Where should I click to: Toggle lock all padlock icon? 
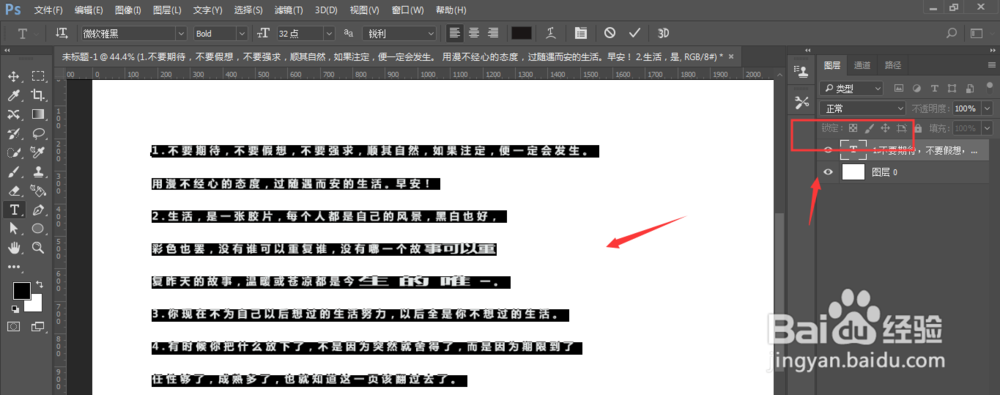pyautogui.click(x=918, y=128)
